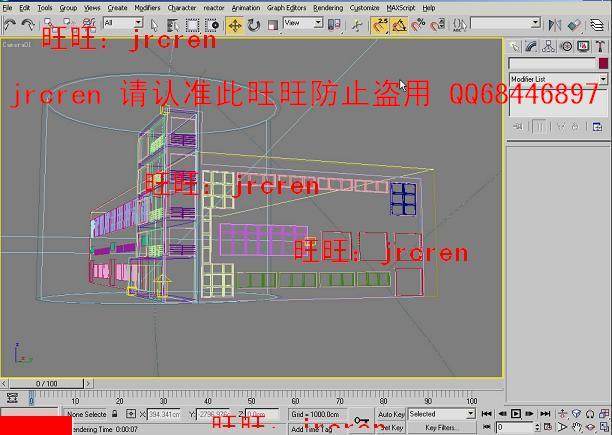Open the File menu
The height and width of the screenshot is (435, 612).
click(x=7, y=8)
